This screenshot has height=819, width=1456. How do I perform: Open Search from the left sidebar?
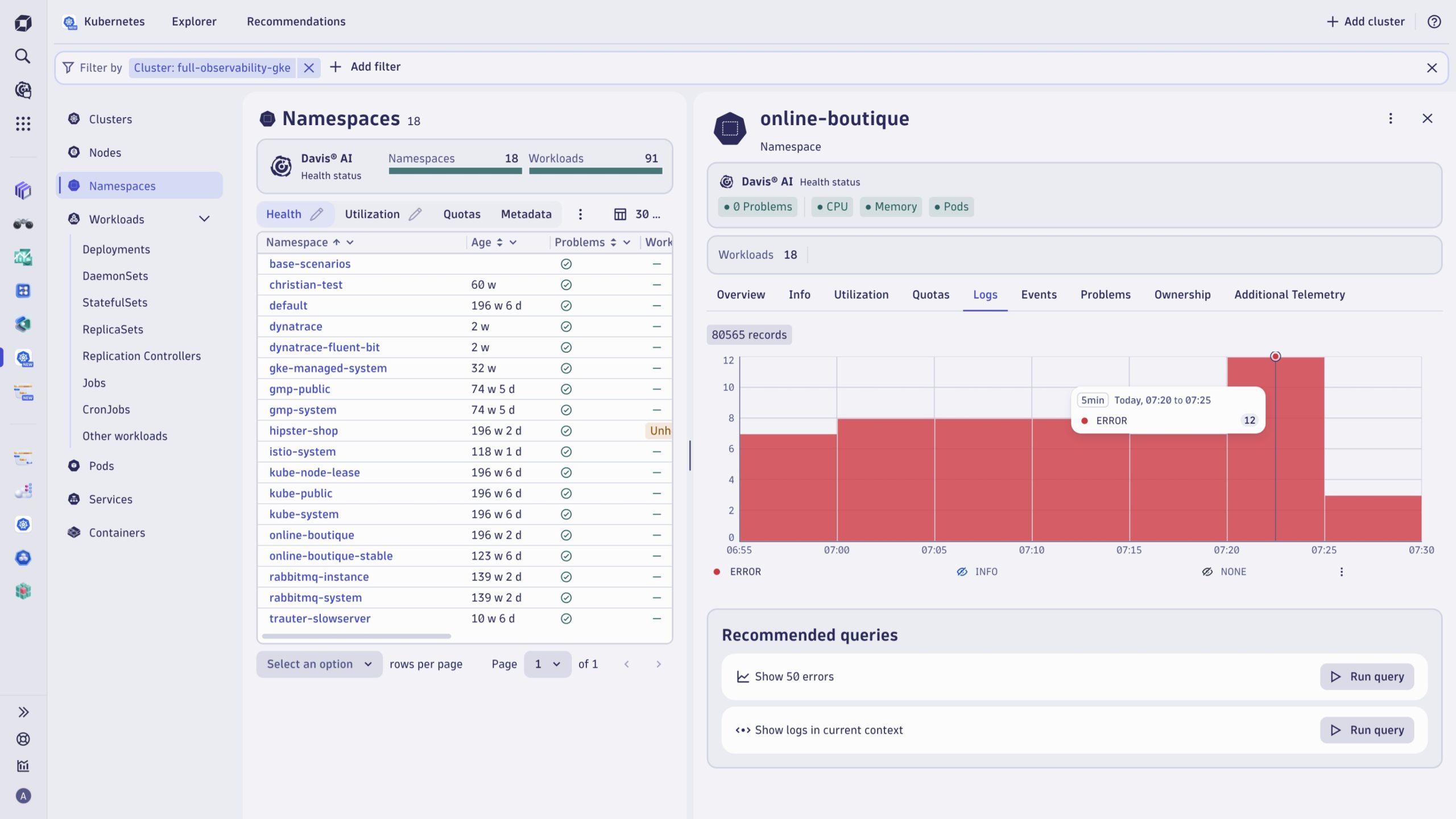tap(23, 56)
